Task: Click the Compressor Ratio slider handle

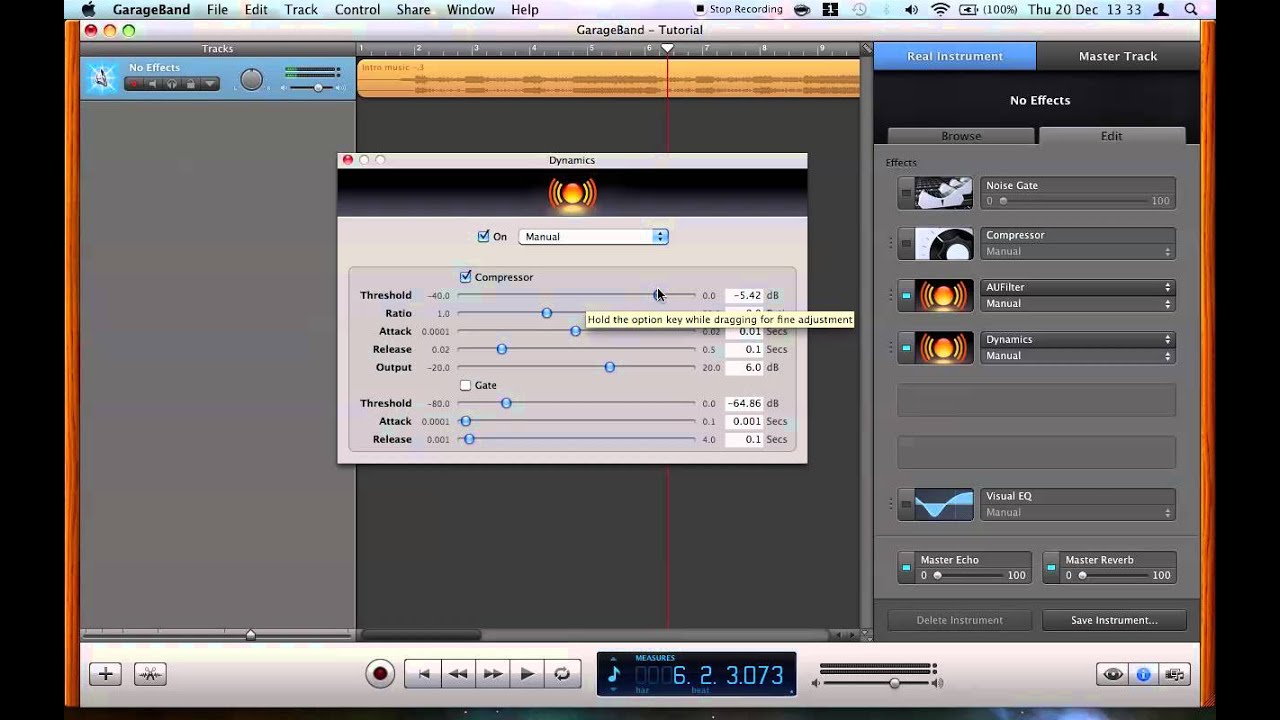Action: point(547,313)
